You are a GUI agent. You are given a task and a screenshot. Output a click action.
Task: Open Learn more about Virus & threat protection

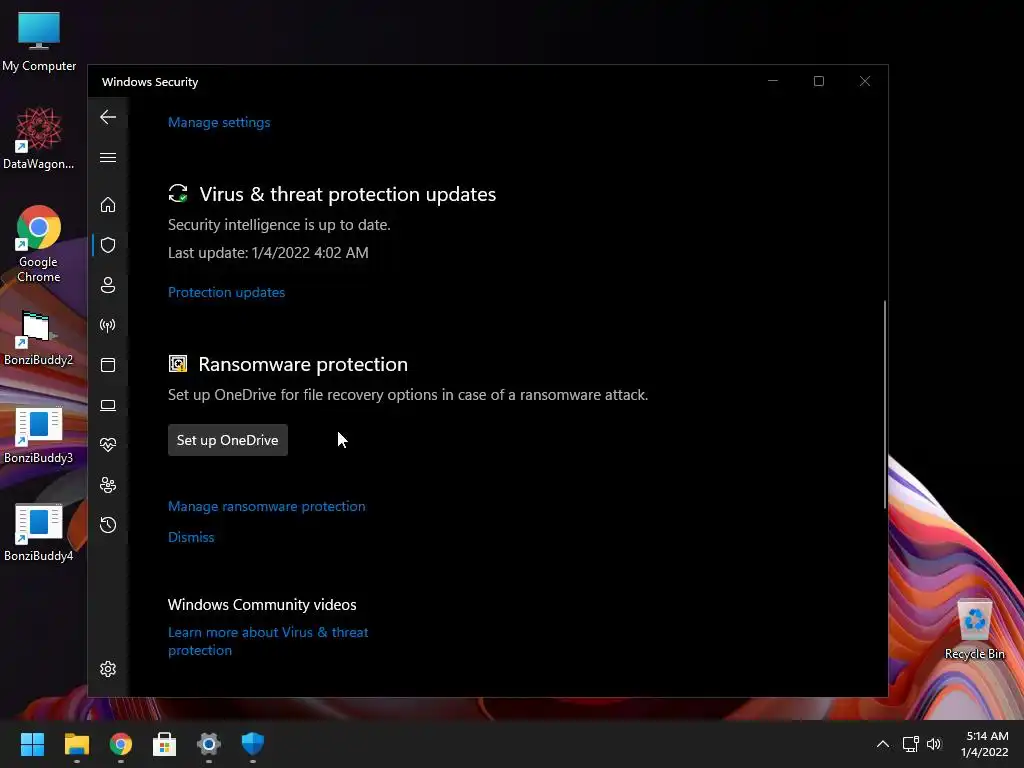click(268, 641)
